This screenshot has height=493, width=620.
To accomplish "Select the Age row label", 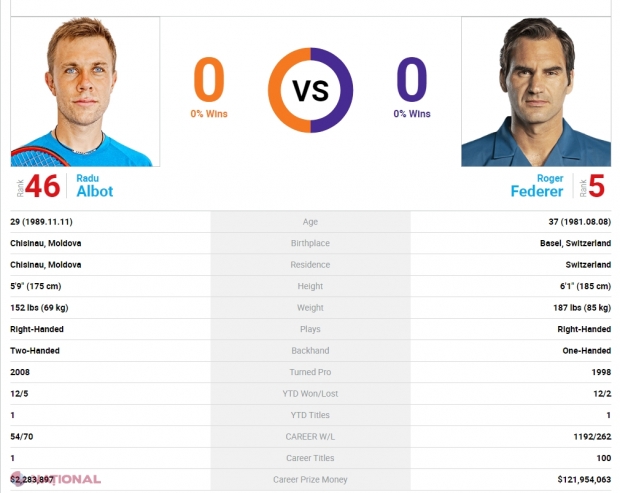I will 310,222.
